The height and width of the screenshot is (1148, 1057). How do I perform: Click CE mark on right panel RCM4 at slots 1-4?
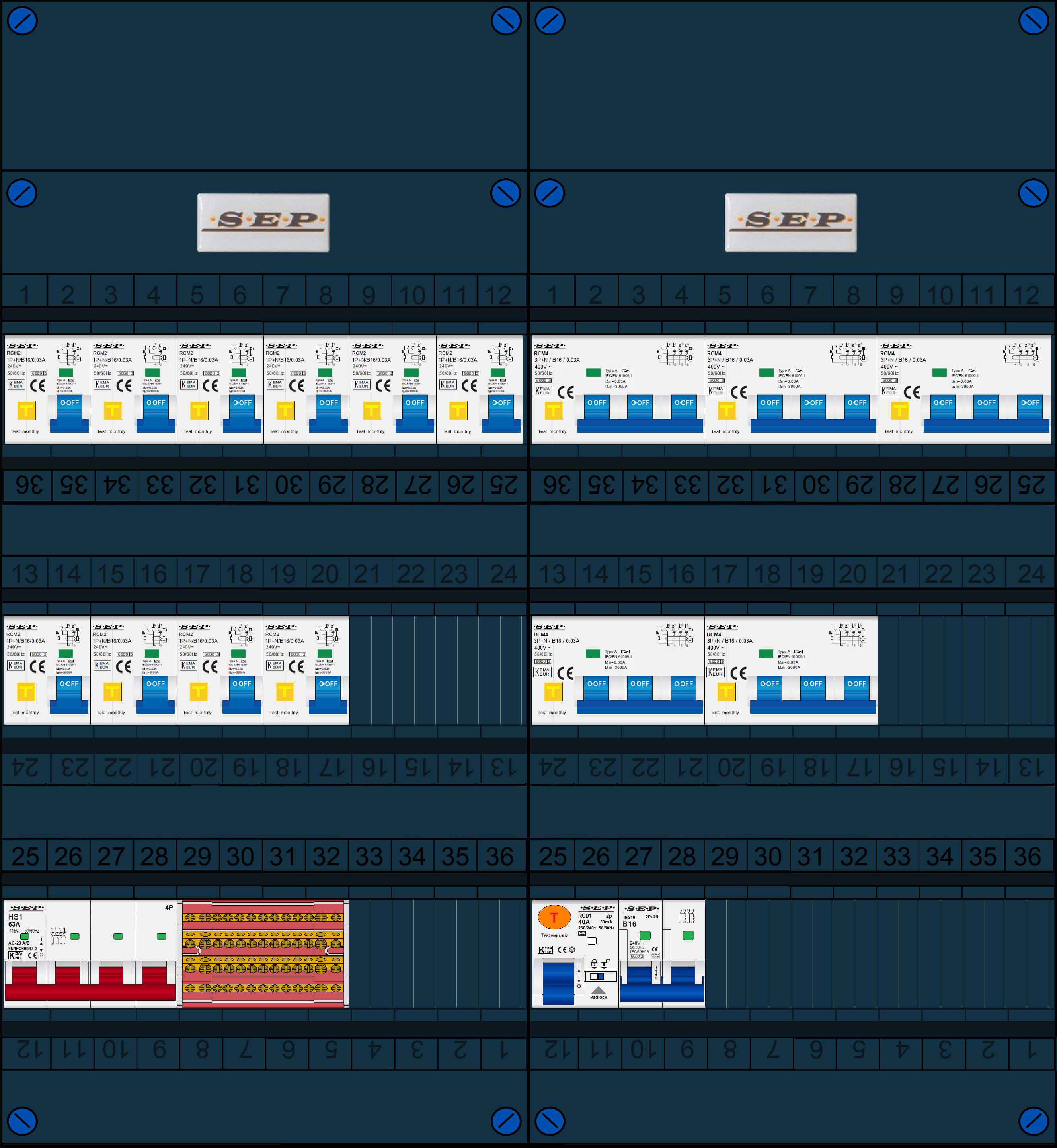[x=566, y=392]
